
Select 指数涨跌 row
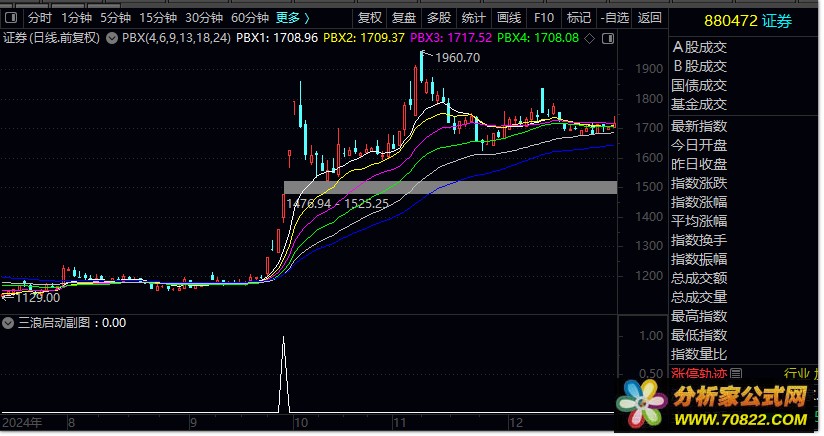click(x=699, y=183)
